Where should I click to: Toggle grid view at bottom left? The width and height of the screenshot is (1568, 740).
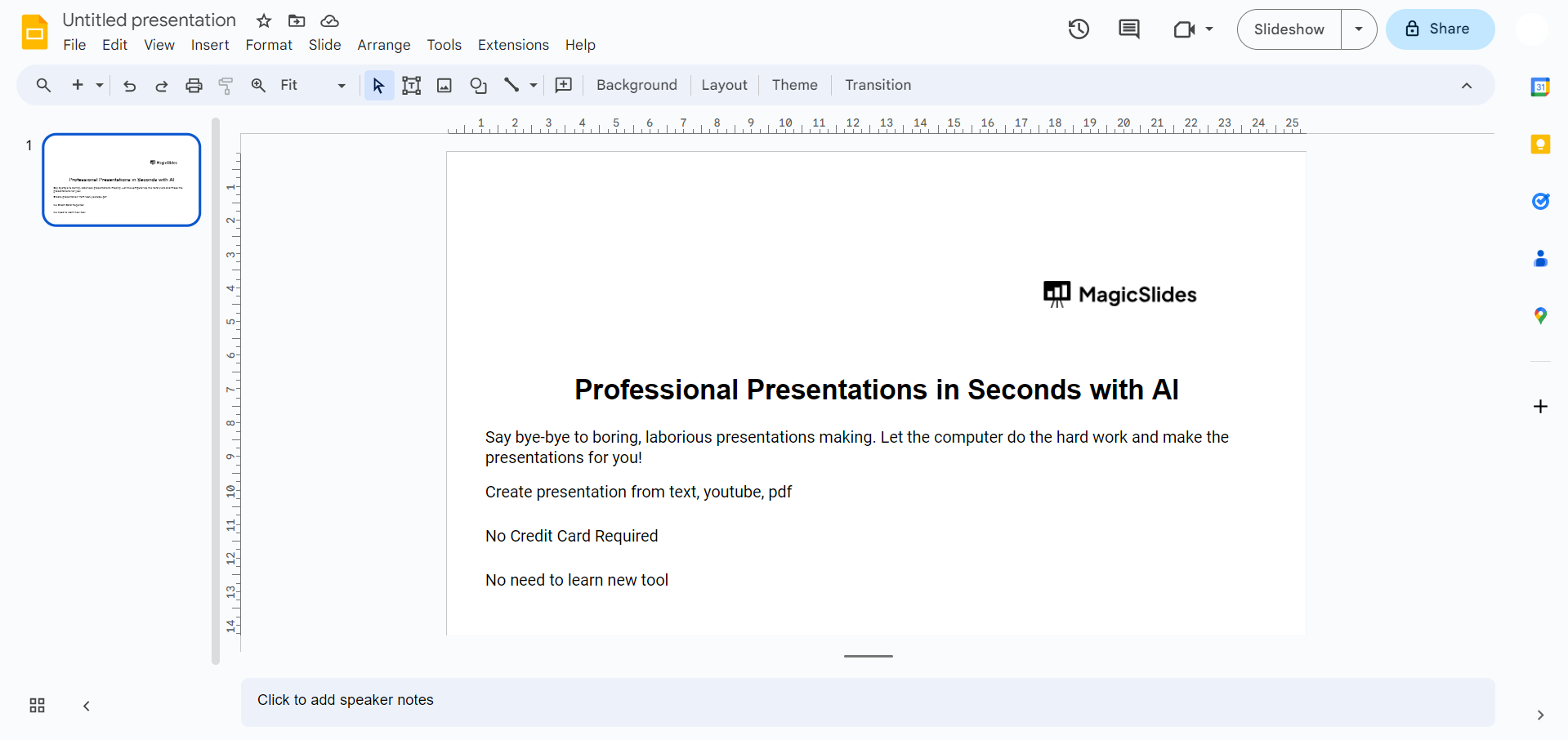(x=37, y=706)
